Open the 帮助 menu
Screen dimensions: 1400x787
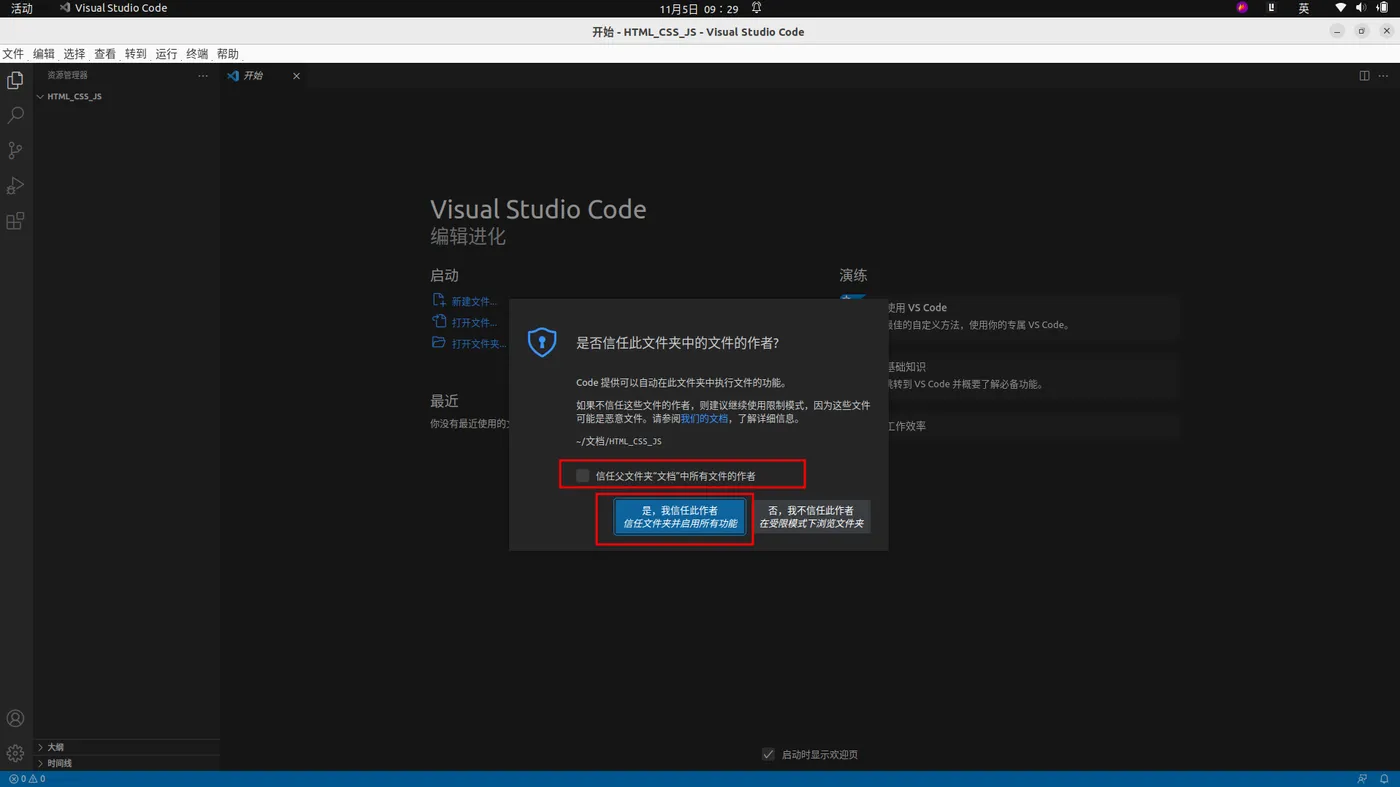tap(228, 54)
